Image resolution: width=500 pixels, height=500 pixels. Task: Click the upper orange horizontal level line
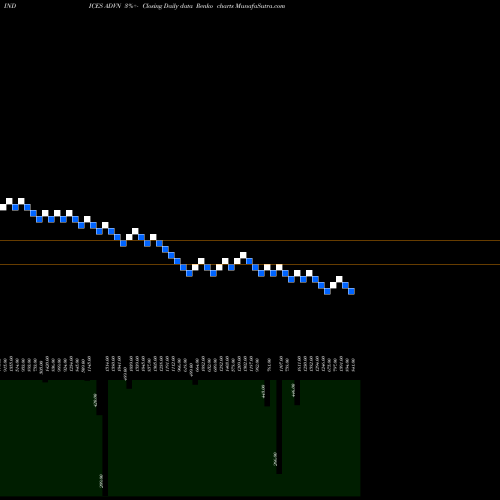250,240
